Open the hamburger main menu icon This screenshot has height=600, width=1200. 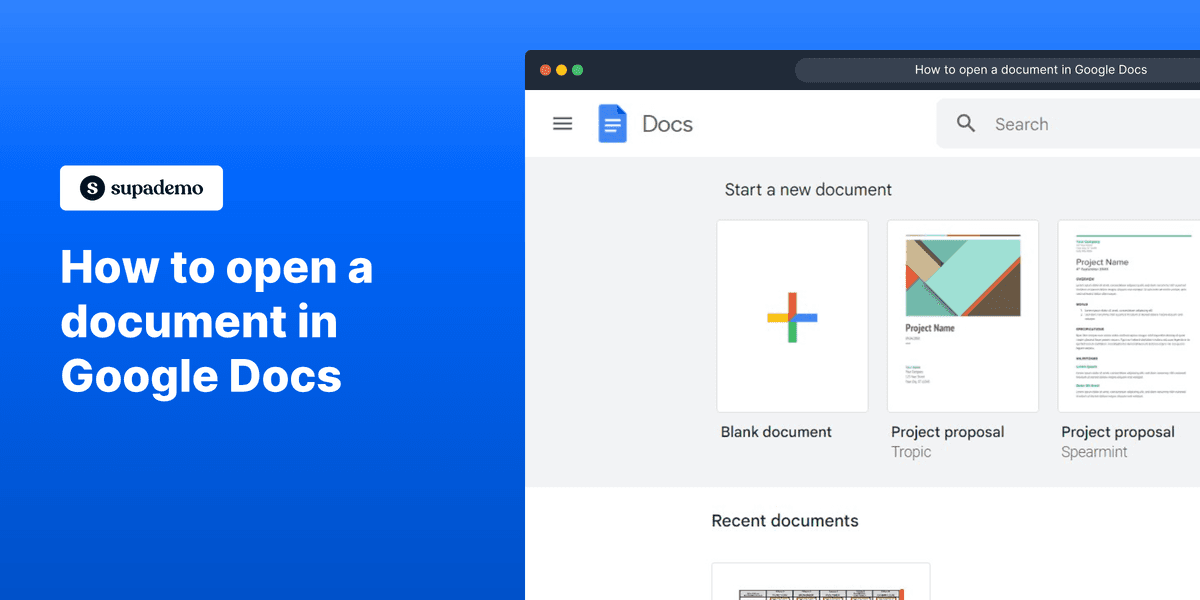coord(562,123)
